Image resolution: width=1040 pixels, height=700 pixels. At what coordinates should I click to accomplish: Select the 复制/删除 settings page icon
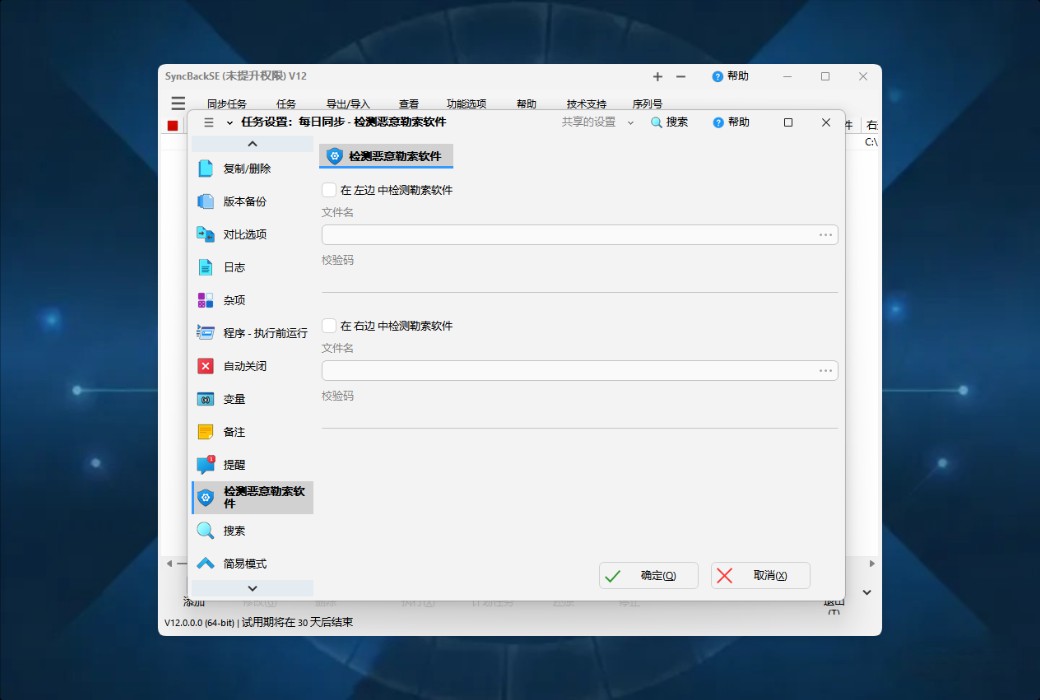click(207, 168)
